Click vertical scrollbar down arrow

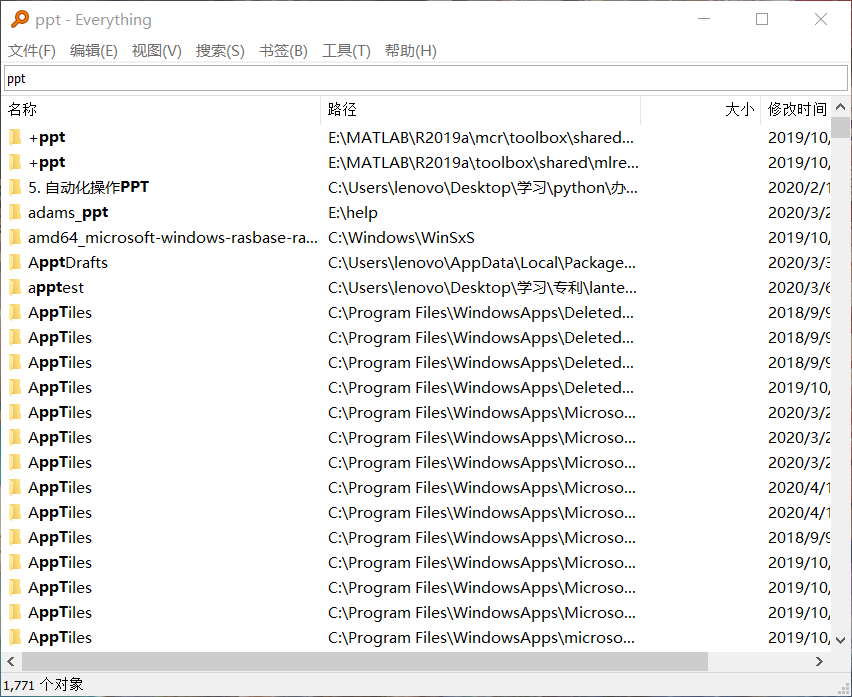[841, 640]
